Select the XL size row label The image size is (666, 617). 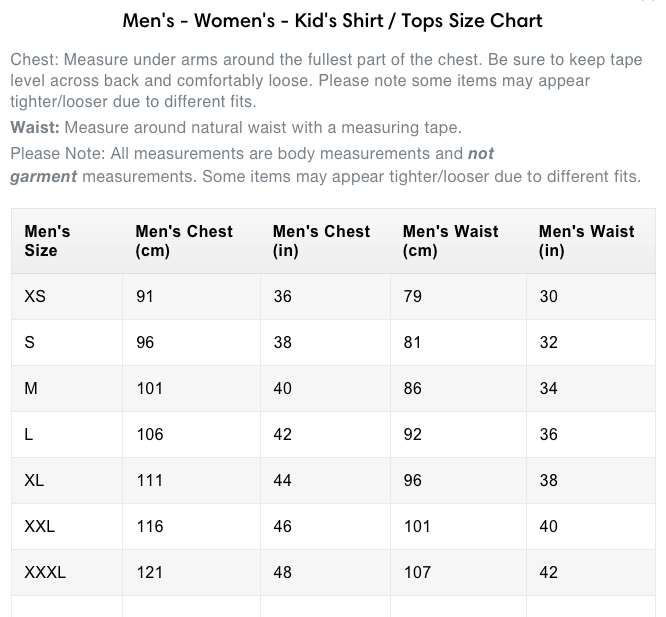(x=35, y=480)
